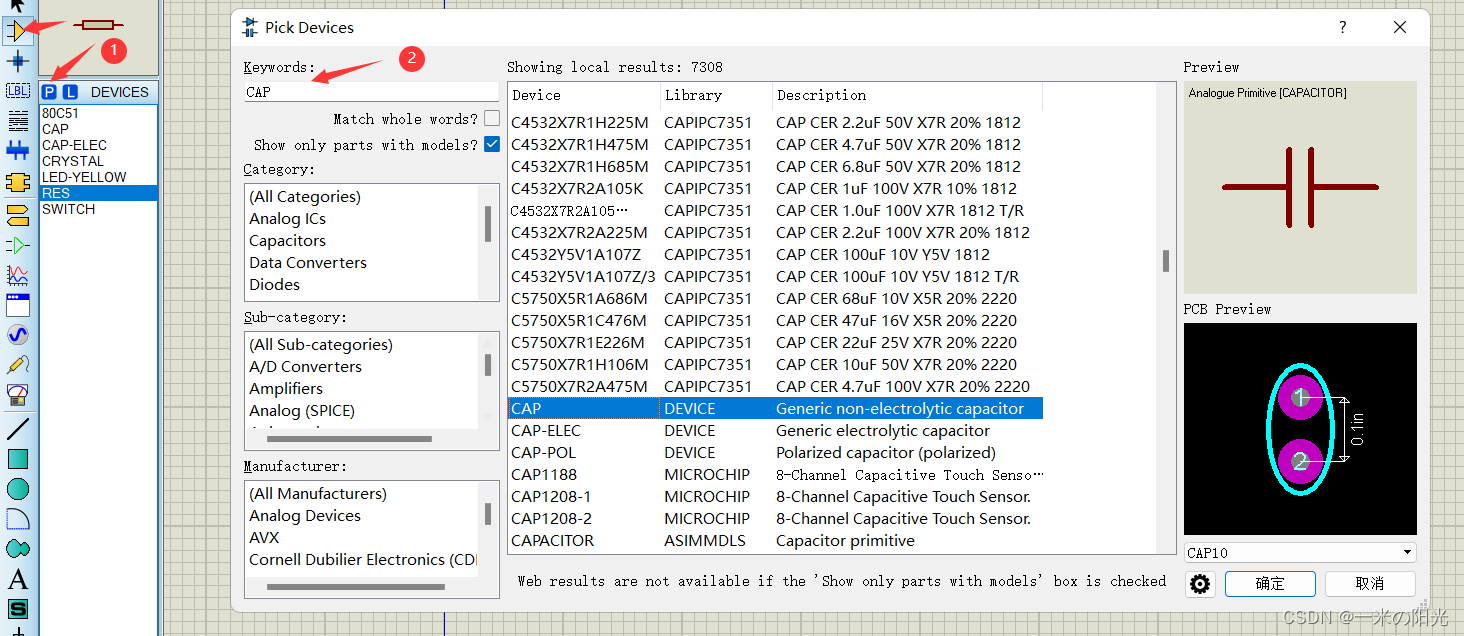Select 80C51 in the DEVICES list

[x=98, y=113]
